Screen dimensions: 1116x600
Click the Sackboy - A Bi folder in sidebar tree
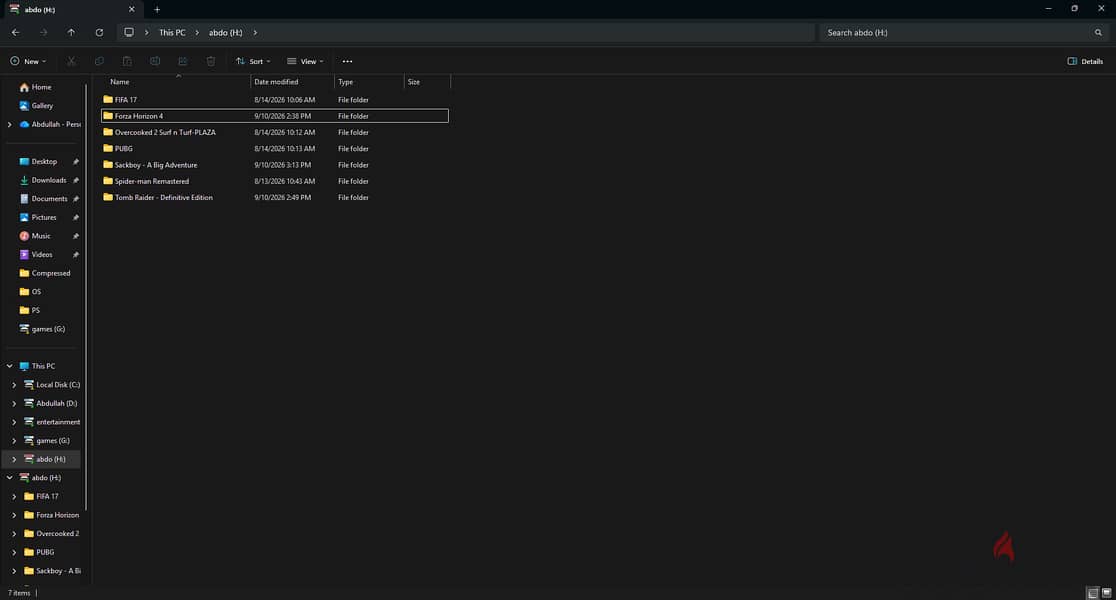pyautogui.click(x=52, y=571)
